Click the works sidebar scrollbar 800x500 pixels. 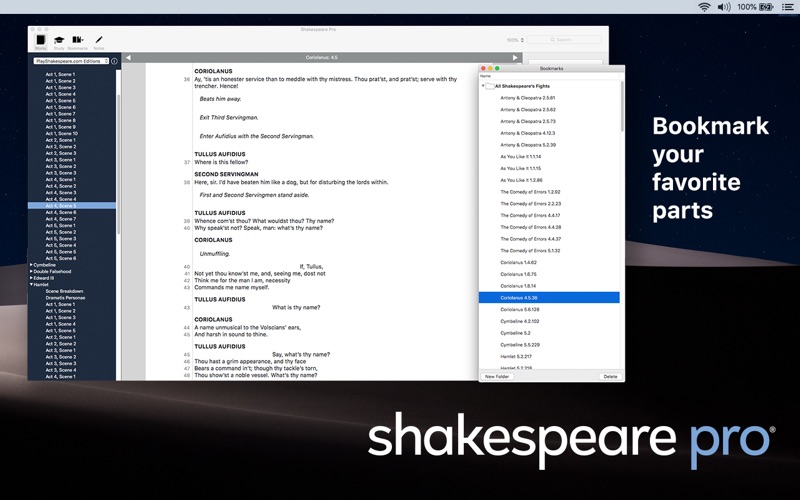click(x=118, y=163)
